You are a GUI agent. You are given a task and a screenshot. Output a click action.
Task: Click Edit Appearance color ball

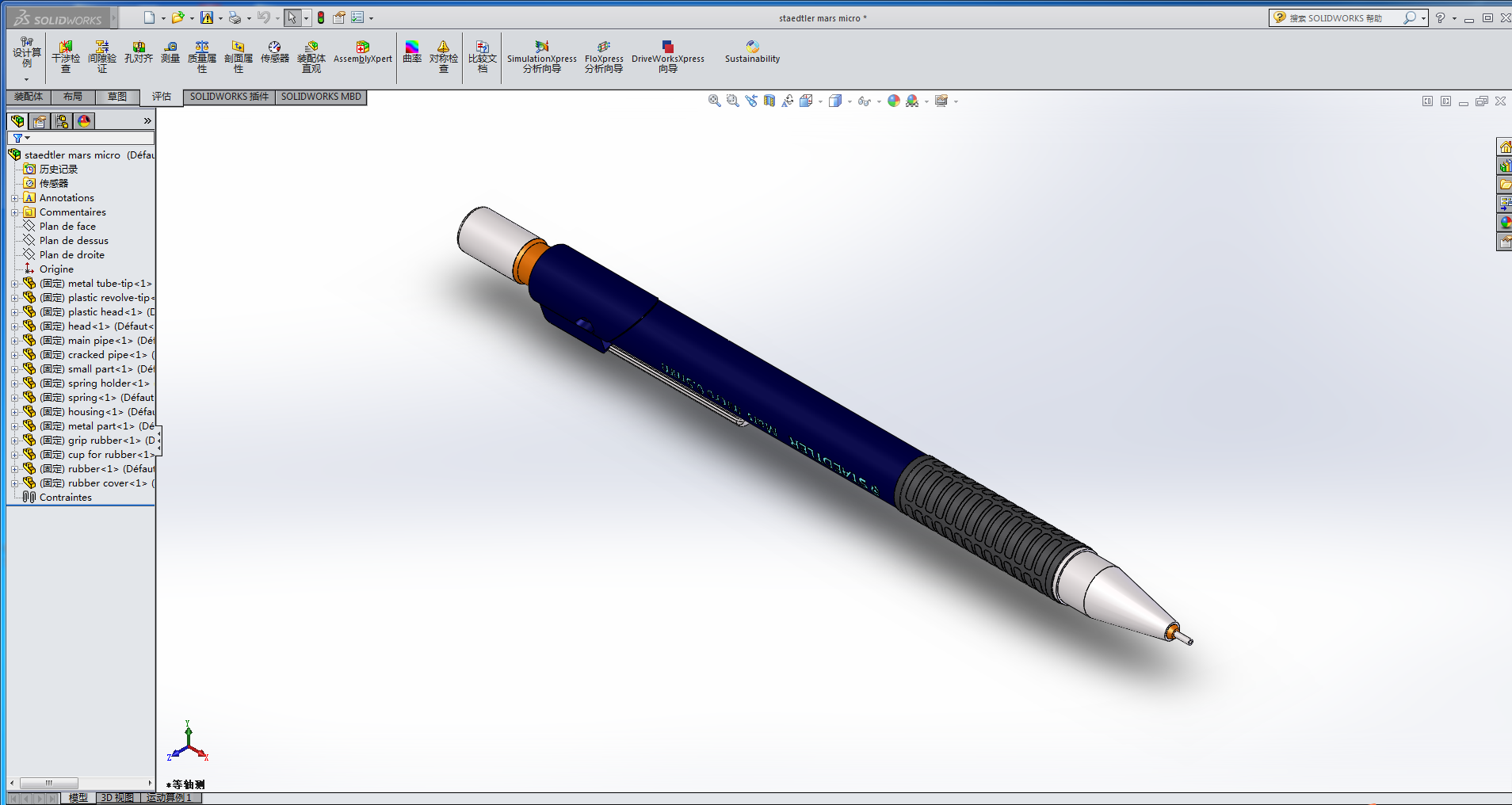click(x=894, y=101)
